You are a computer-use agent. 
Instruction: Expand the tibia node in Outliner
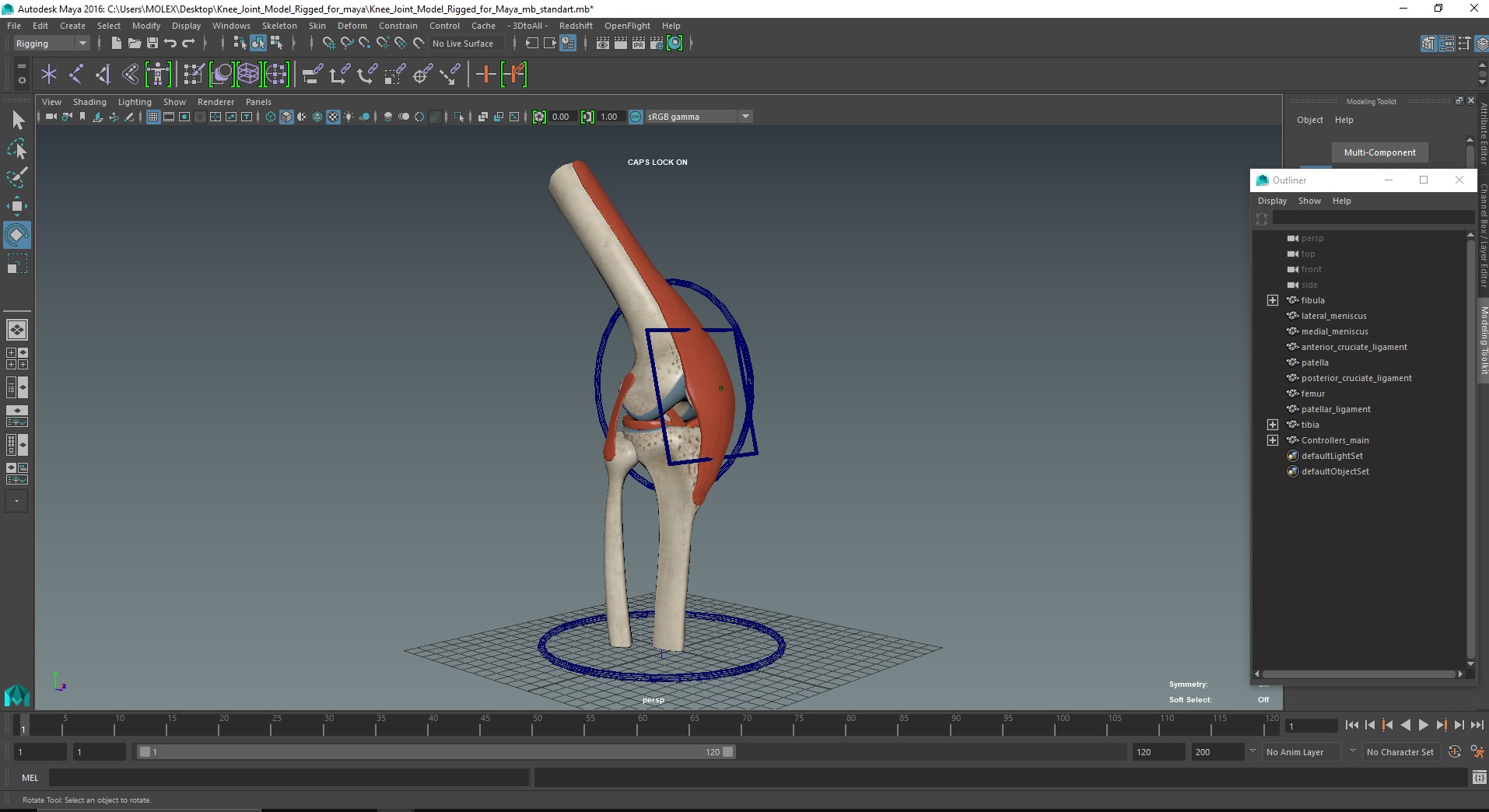pyautogui.click(x=1273, y=425)
